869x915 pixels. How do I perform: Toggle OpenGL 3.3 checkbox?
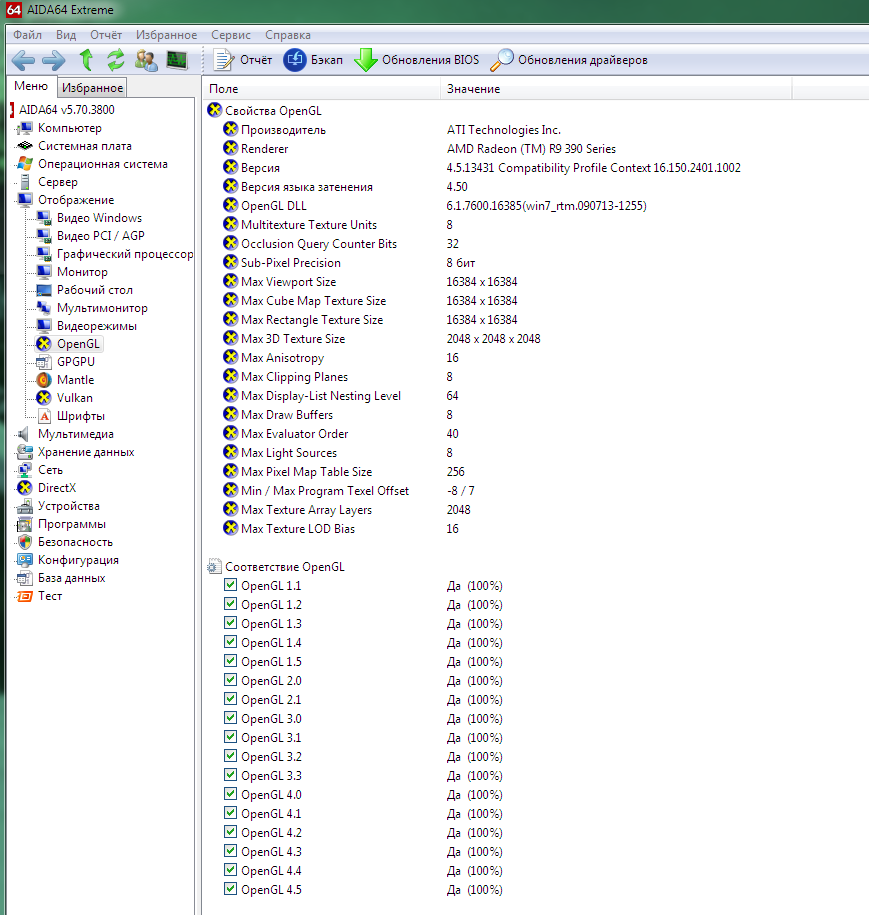tap(231, 775)
